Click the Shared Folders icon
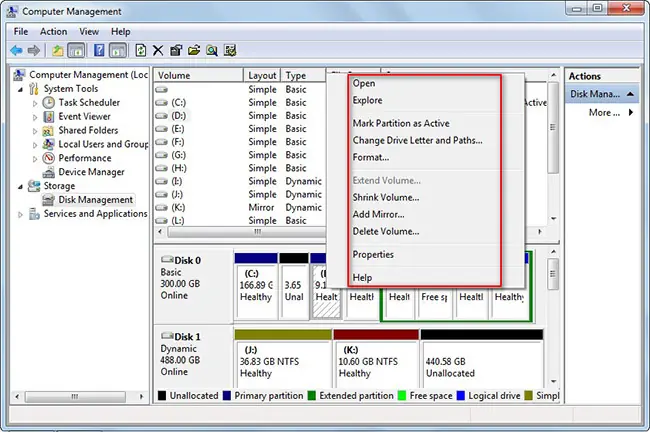Viewport: 650px width, 432px height. click(x=49, y=131)
